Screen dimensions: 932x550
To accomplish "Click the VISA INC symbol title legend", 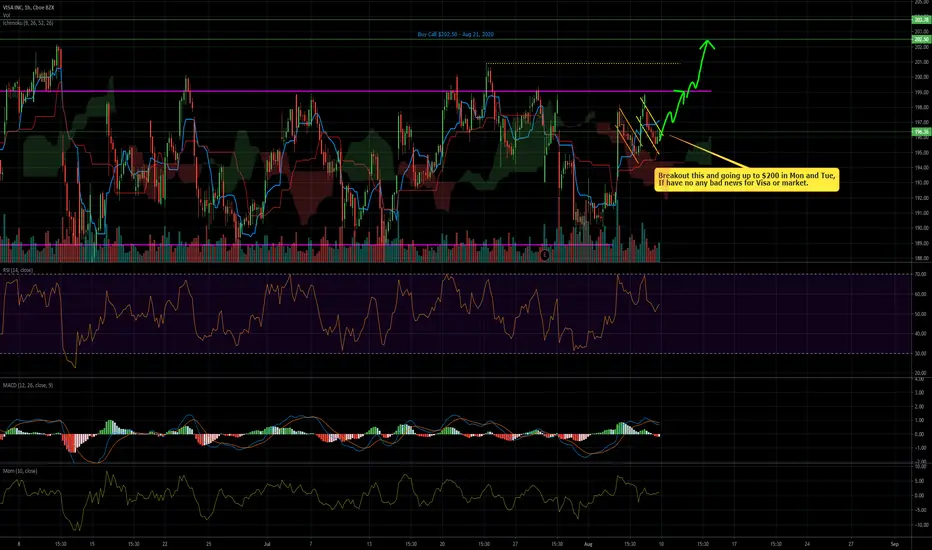I will [29, 7].
